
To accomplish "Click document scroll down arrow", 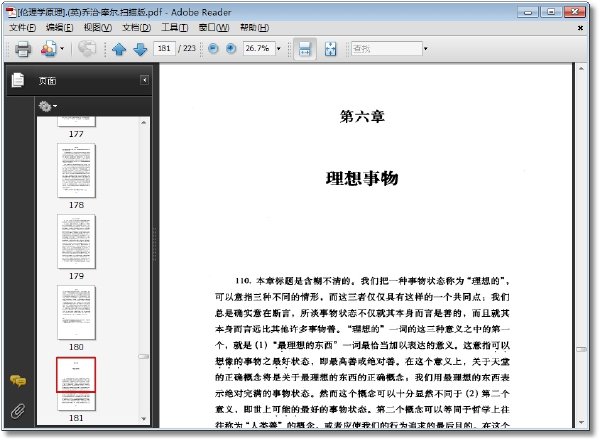I will 581,422.
